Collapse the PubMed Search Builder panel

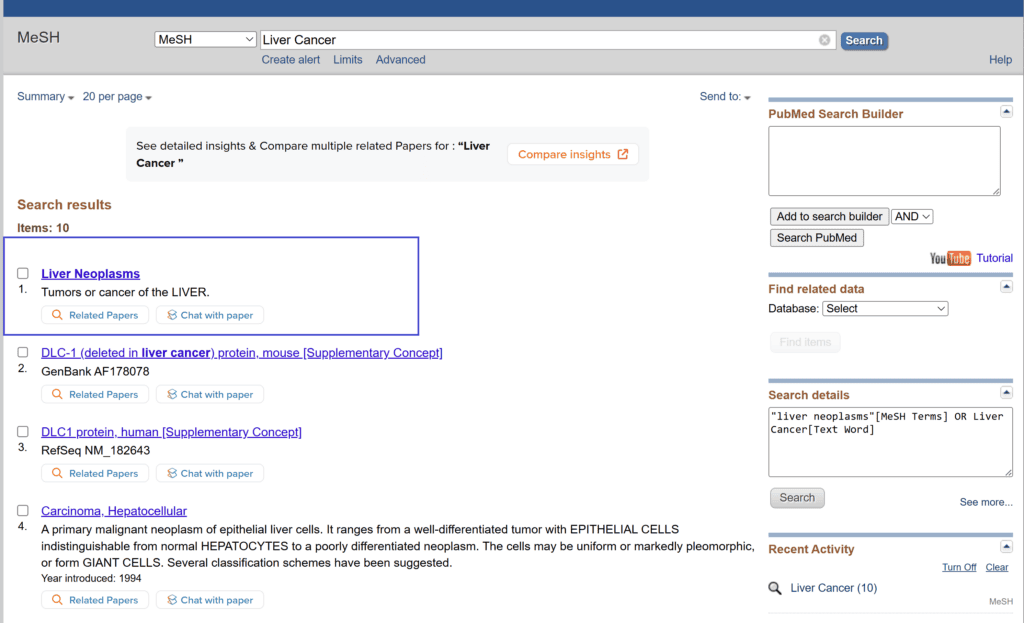1006,112
